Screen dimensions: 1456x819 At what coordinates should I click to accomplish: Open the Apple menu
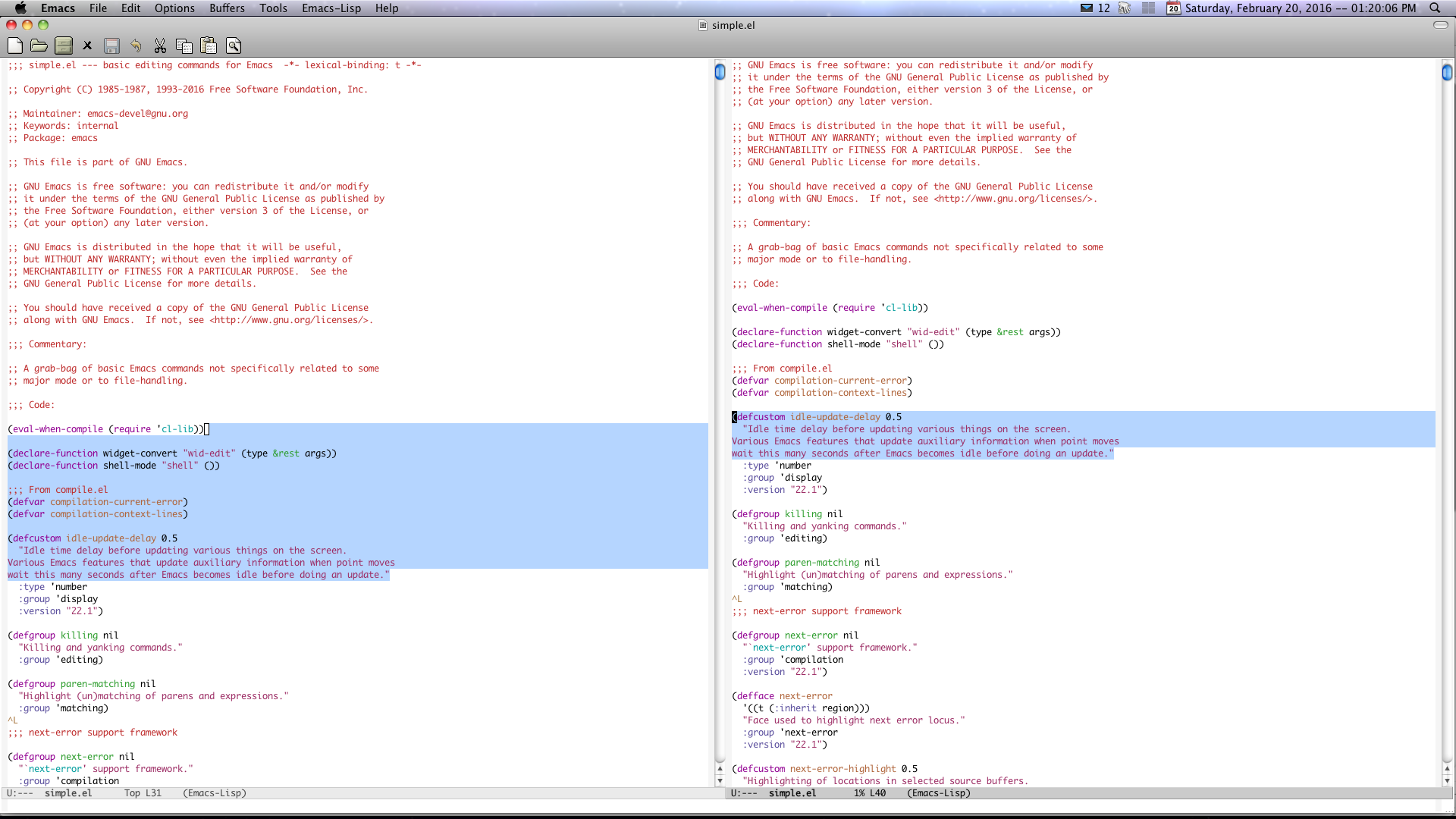[20, 8]
